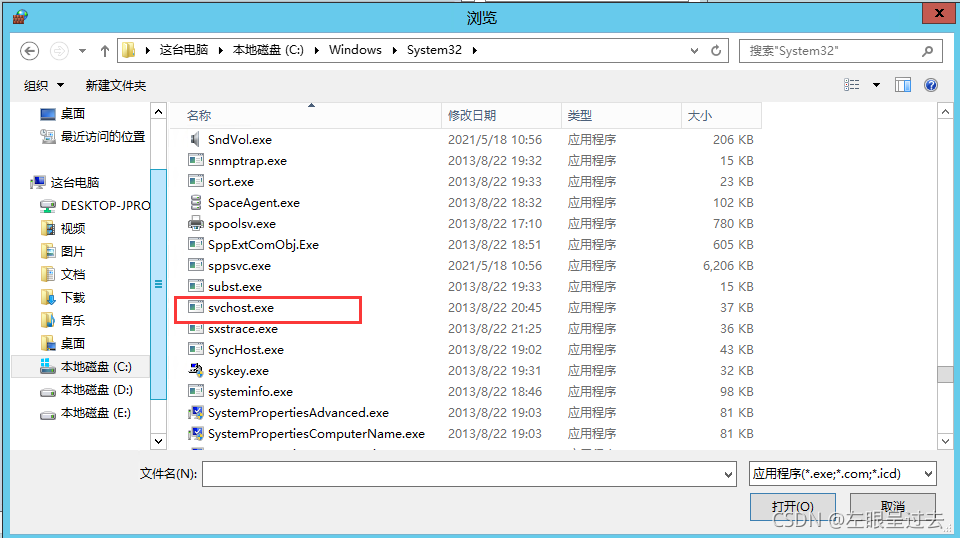Click file list scrollbar up arrow
This screenshot has width=960, height=538.
click(x=945, y=112)
